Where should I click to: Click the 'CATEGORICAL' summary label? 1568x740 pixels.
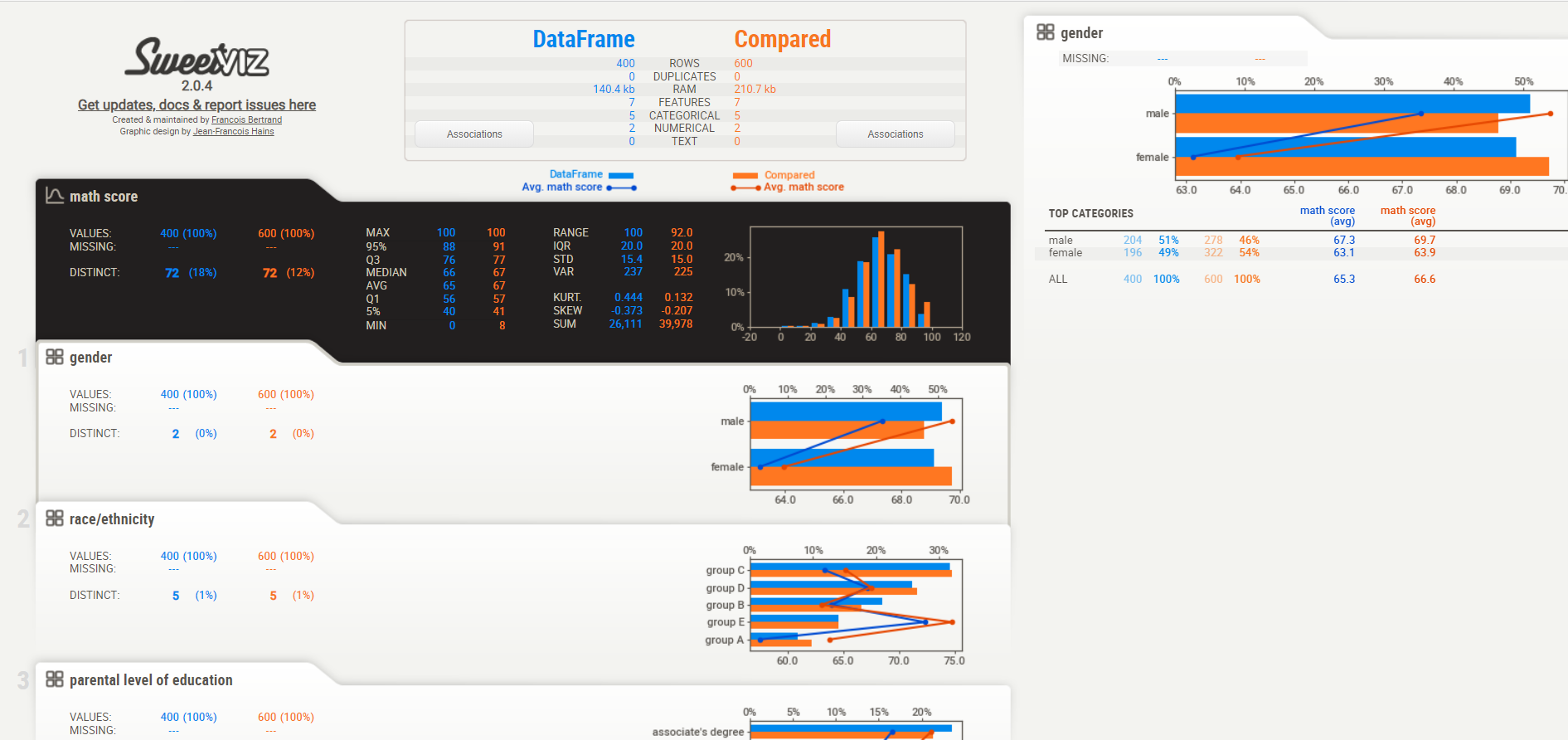pos(684,115)
